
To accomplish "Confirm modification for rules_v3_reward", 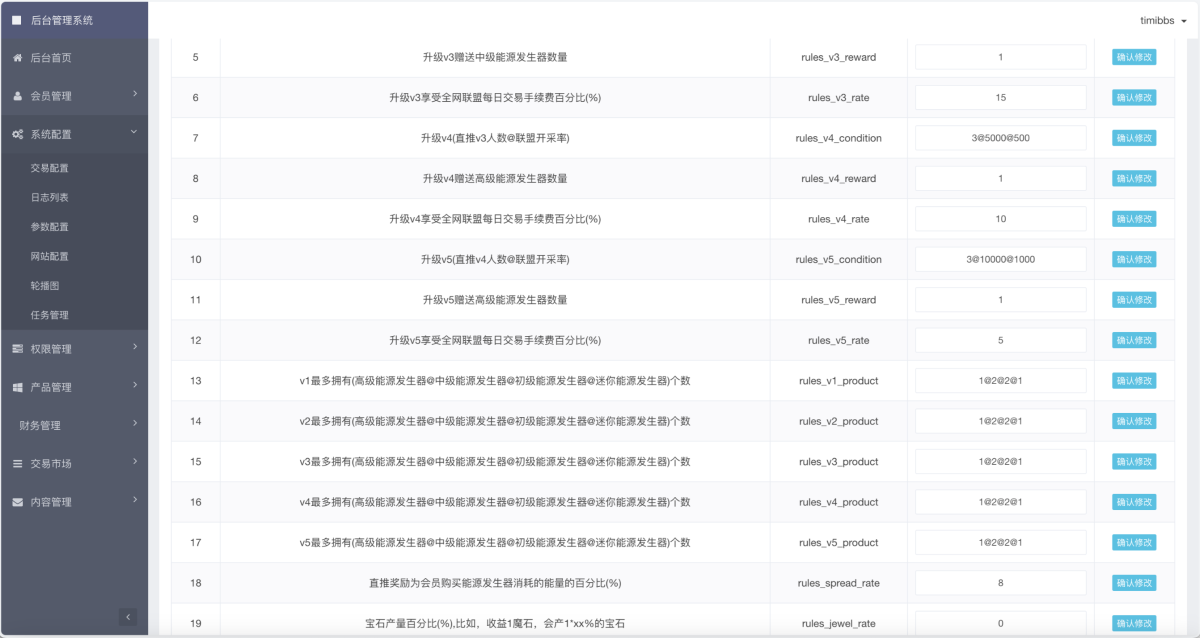I will [1134, 57].
